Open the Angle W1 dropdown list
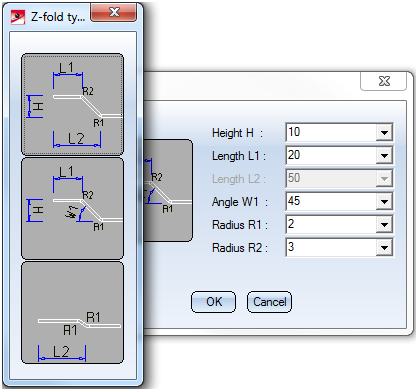This screenshot has height=391, width=418. click(384, 202)
